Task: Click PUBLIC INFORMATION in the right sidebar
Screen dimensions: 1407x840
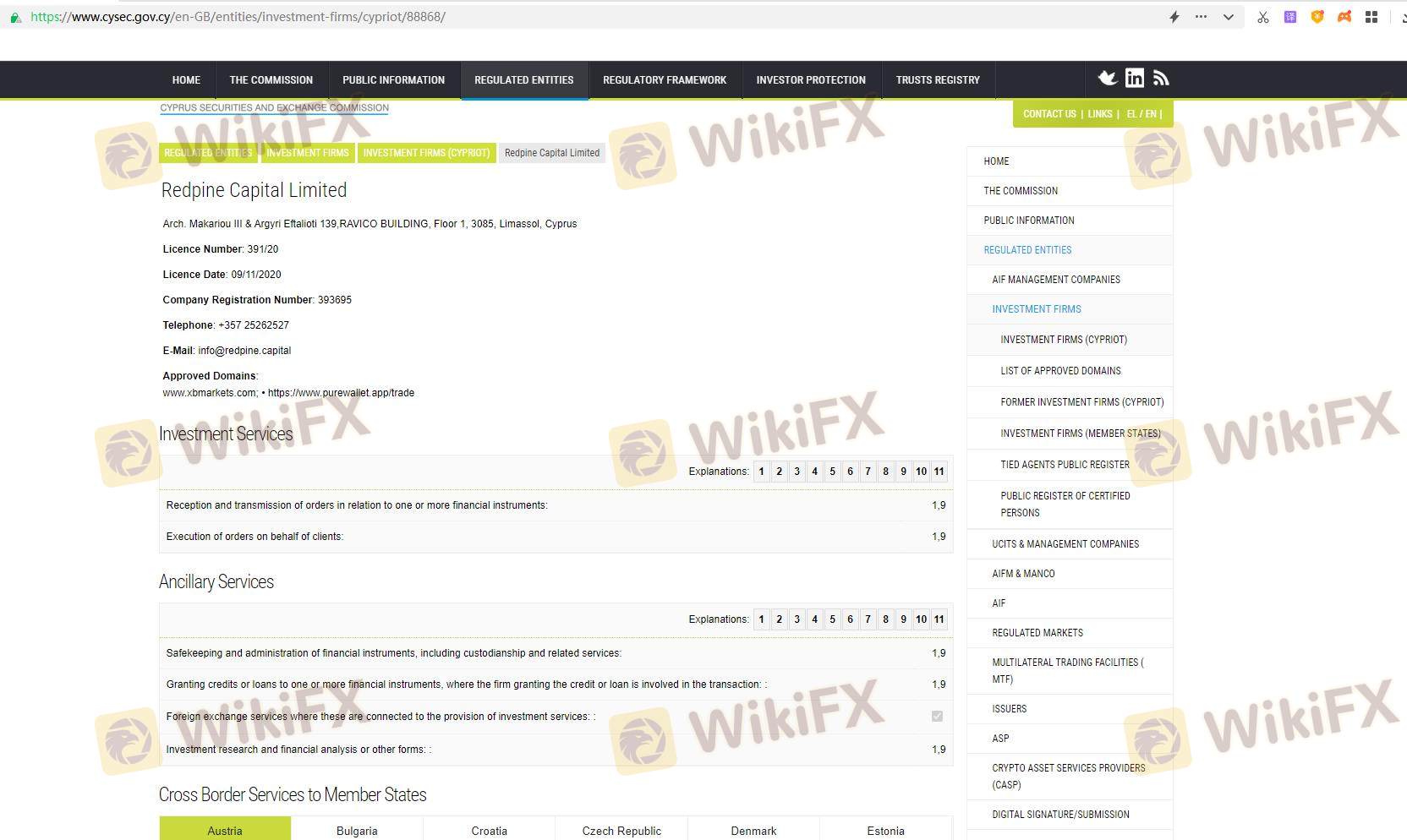Action: click(1070, 221)
